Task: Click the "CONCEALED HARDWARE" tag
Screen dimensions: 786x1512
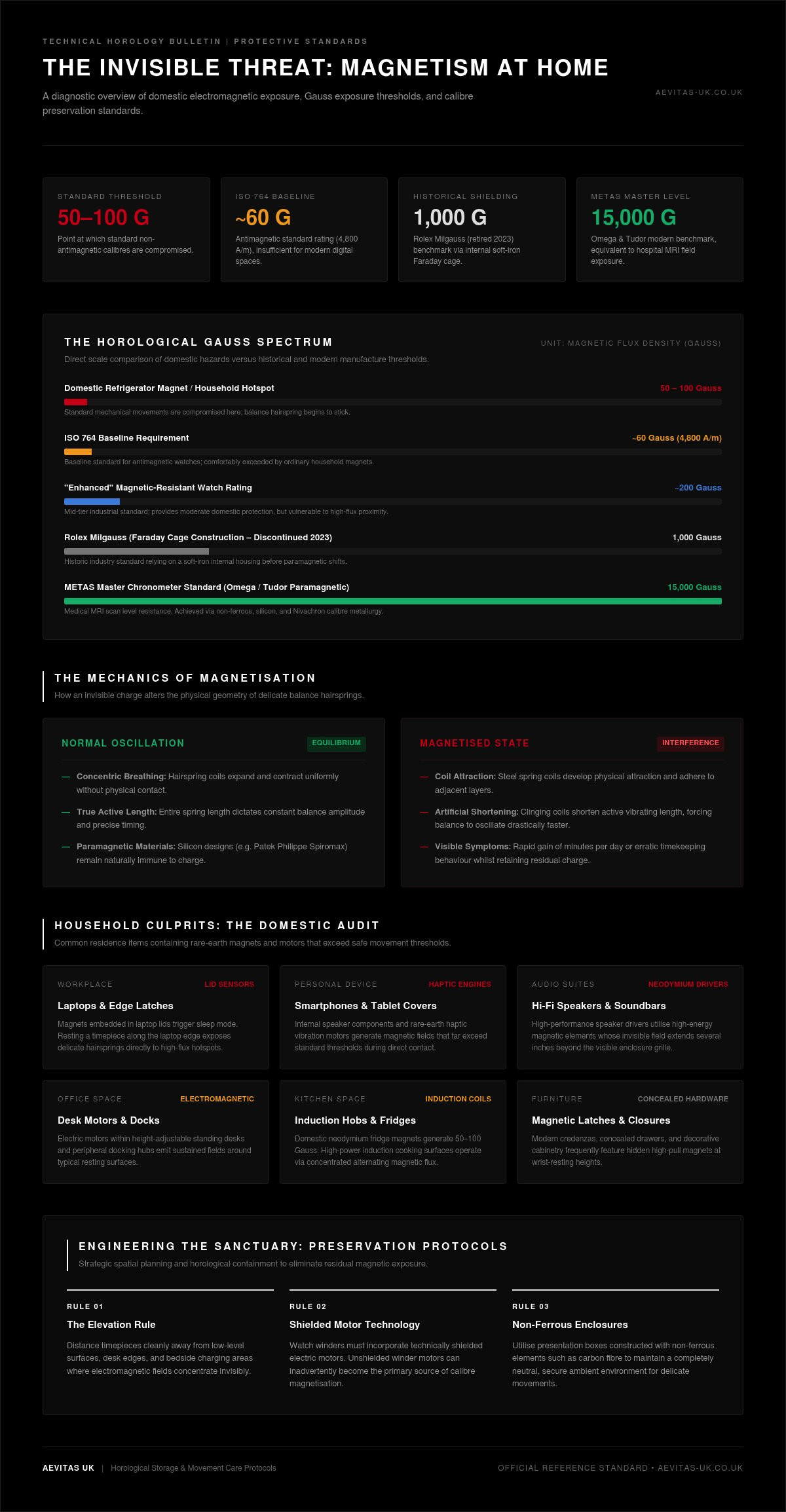Action: 683,1099
